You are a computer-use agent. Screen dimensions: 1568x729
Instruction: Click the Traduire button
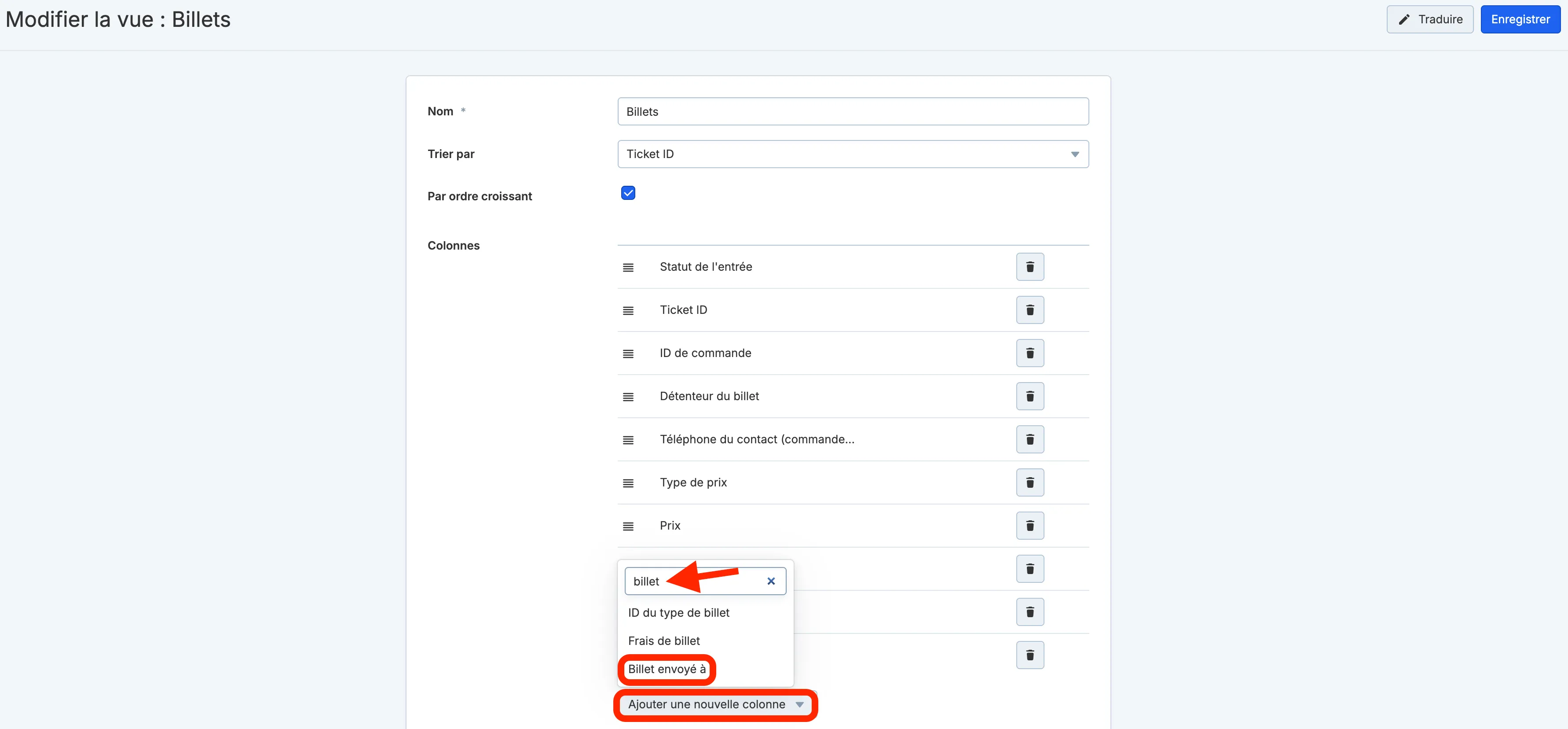click(1429, 19)
